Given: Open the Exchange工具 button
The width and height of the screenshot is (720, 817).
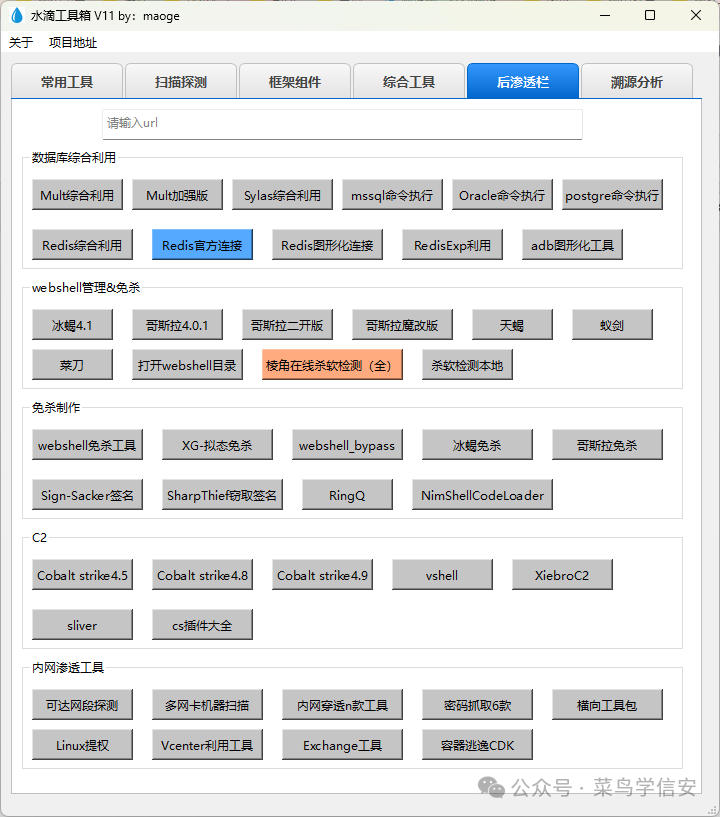Looking at the screenshot, I should 342,745.
